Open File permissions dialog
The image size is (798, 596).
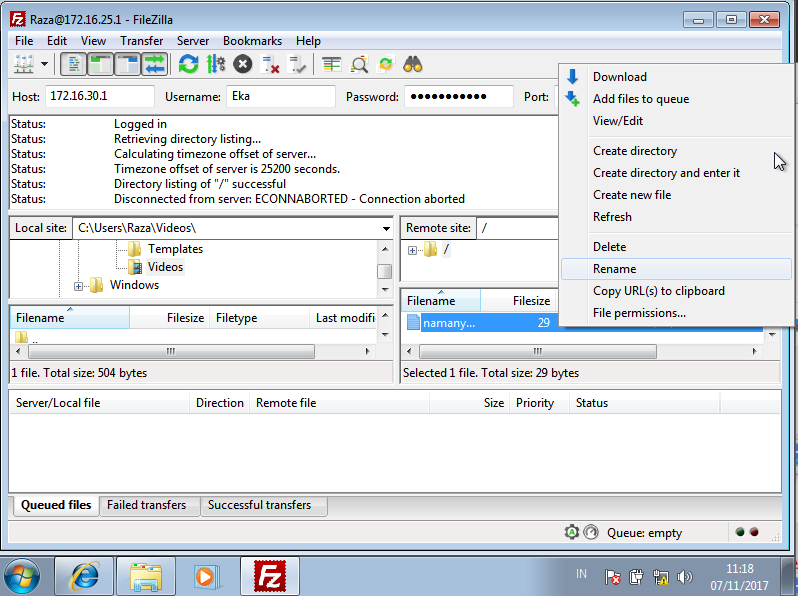pos(676,313)
